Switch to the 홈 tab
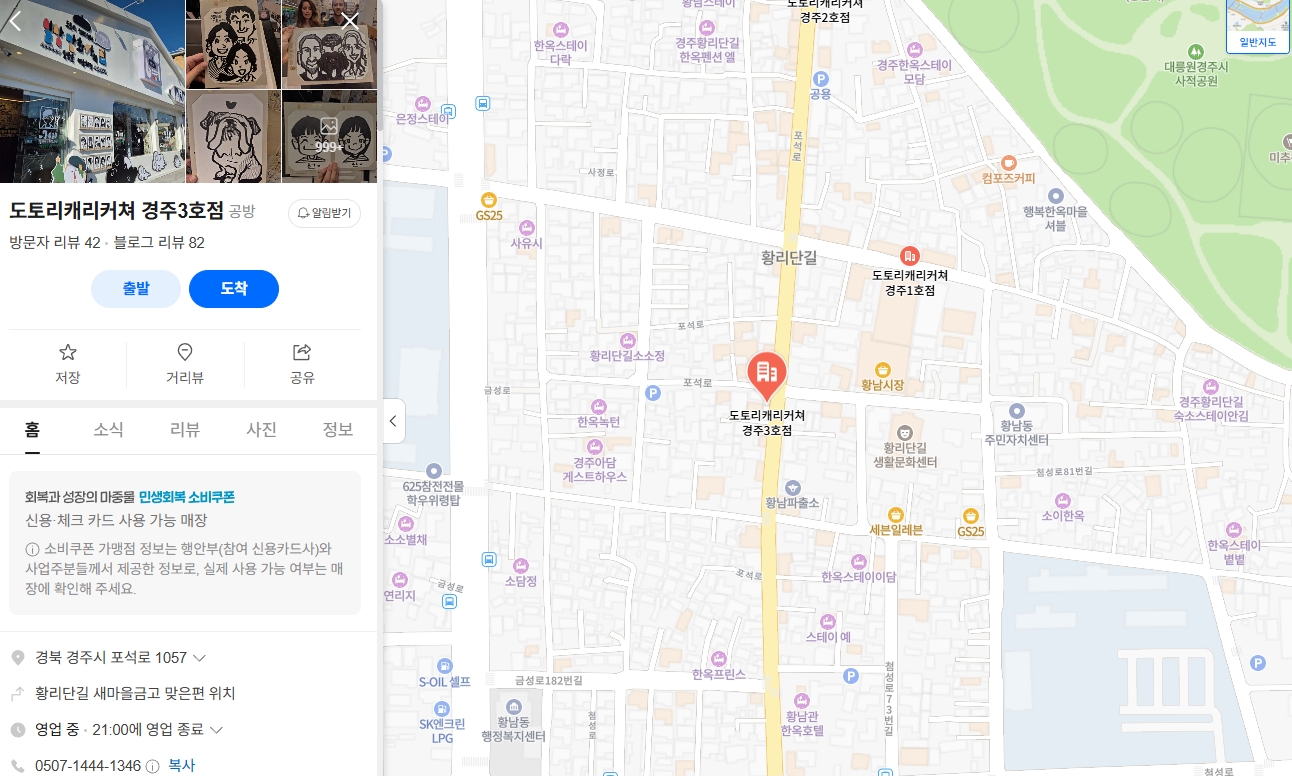This screenshot has width=1292, height=776. (32, 430)
